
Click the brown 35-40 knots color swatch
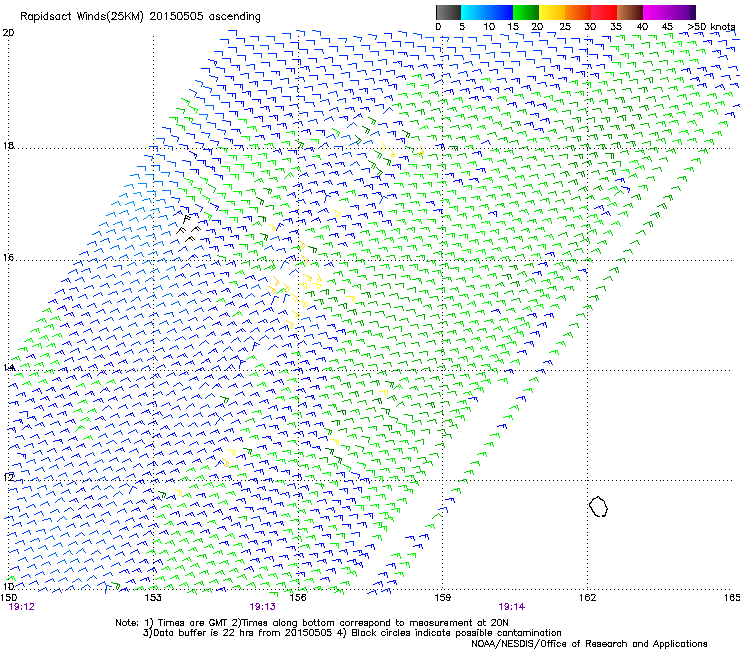click(630, 12)
